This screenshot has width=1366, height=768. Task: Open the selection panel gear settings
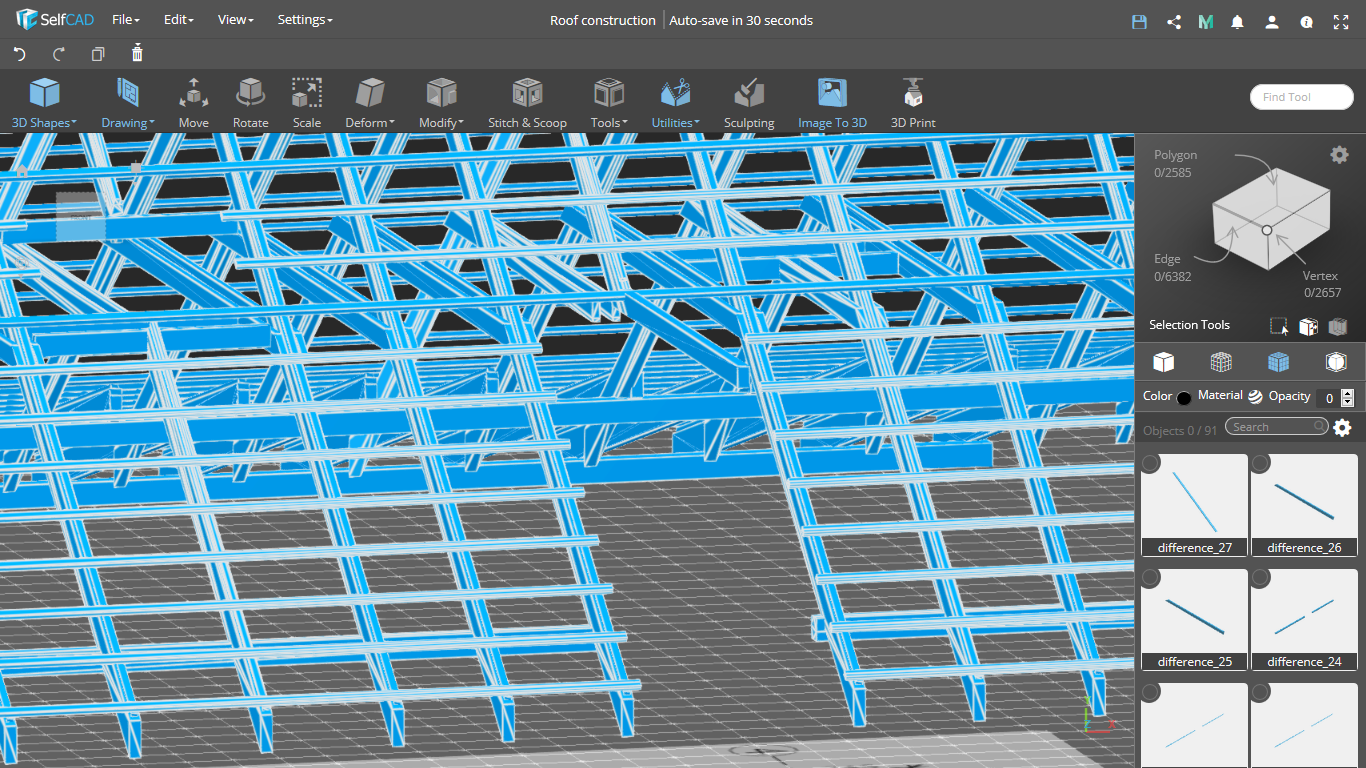(1339, 154)
